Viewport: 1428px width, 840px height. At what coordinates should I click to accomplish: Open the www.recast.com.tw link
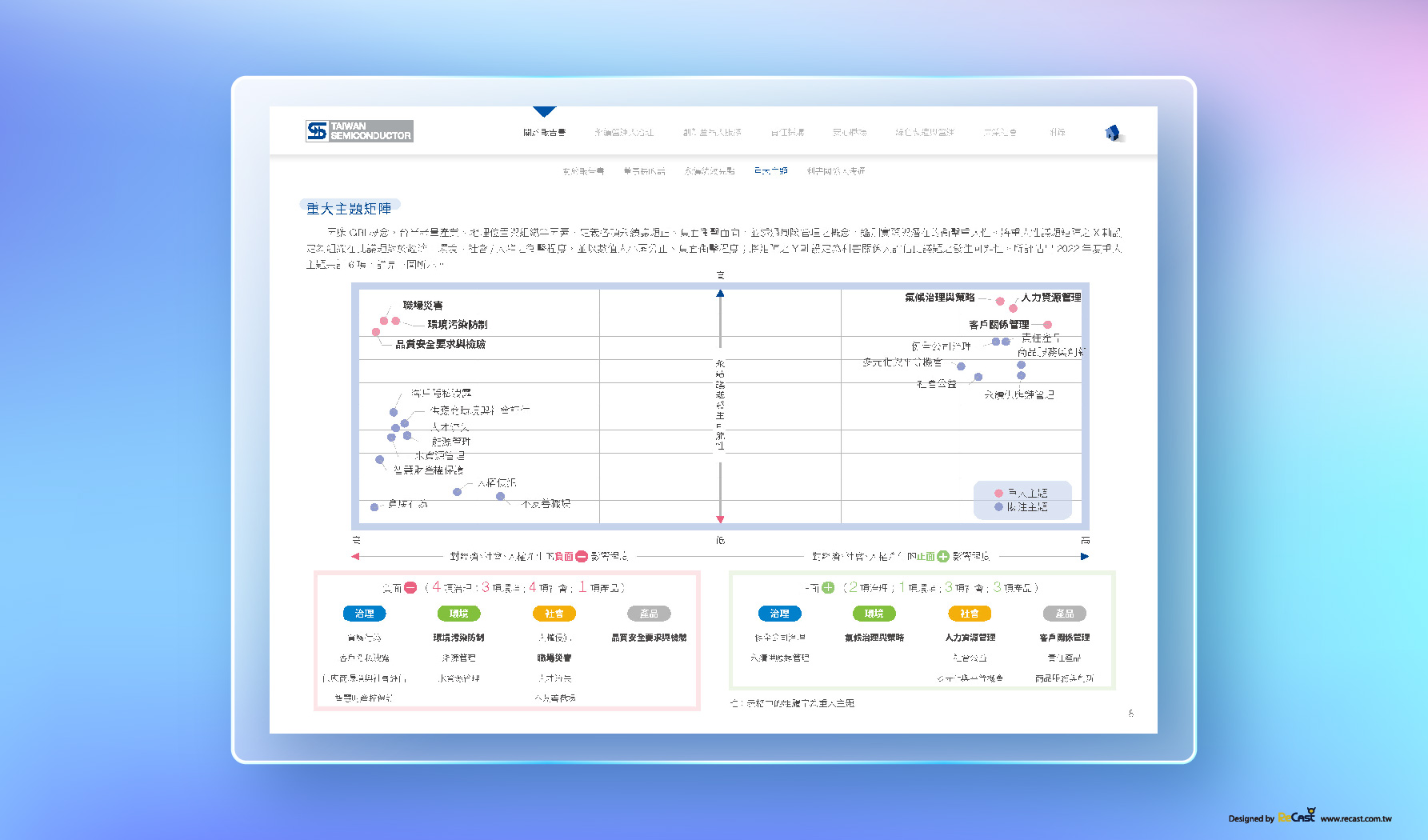pos(1356,818)
